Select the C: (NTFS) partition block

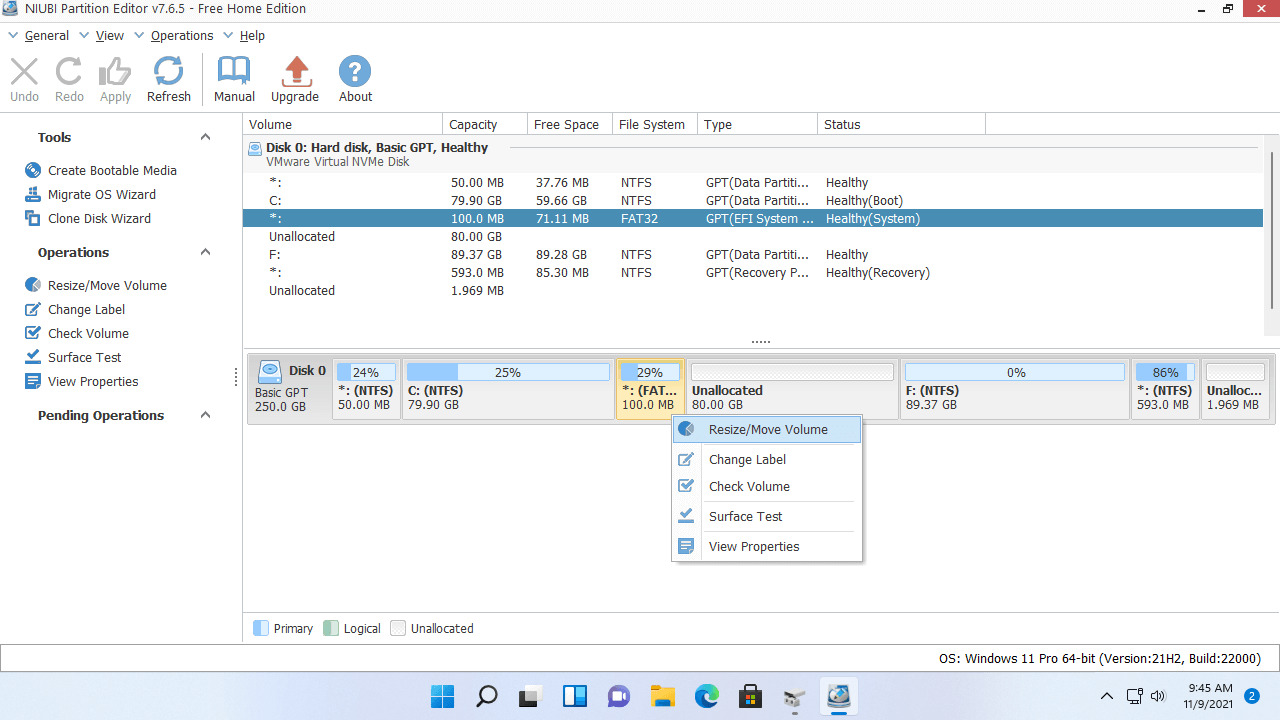click(508, 390)
